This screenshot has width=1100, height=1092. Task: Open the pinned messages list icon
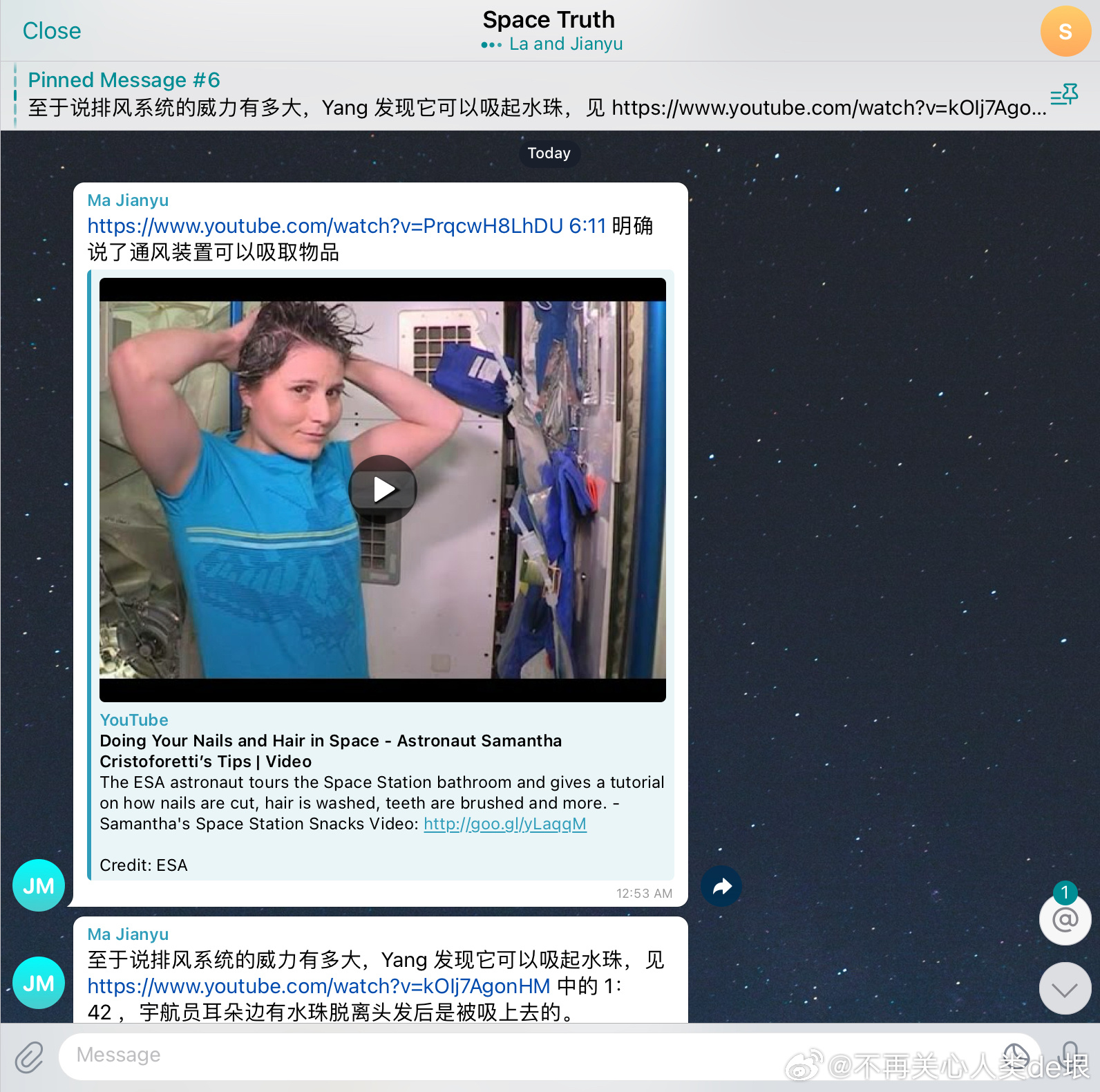click(x=1063, y=95)
